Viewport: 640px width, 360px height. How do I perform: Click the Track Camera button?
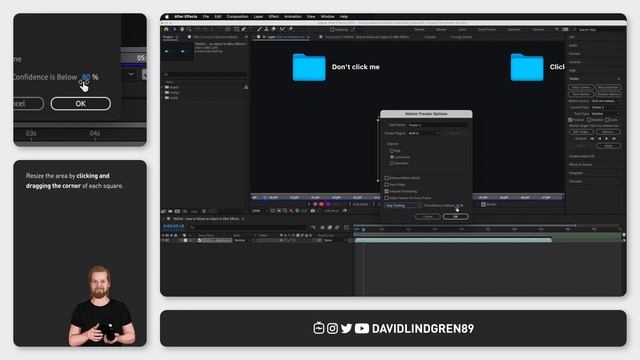(581, 87)
